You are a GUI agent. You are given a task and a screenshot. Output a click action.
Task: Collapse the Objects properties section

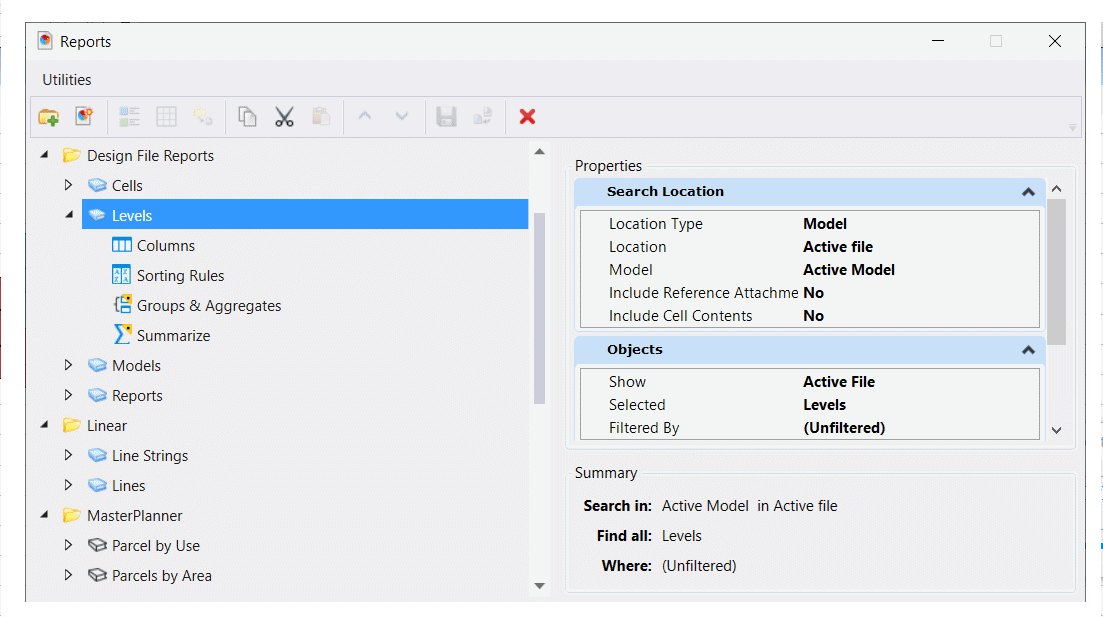[x=1028, y=350]
